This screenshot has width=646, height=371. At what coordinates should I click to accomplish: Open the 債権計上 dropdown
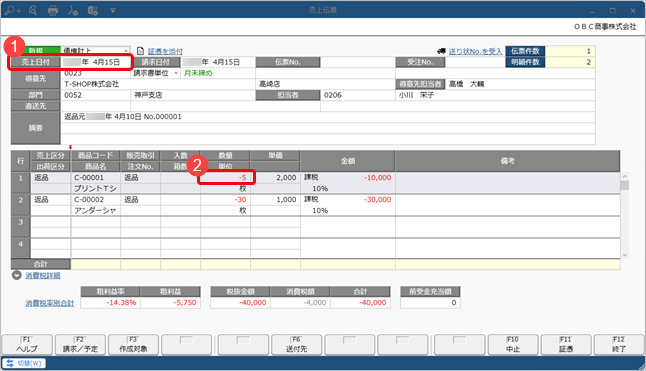tap(126, 51)
